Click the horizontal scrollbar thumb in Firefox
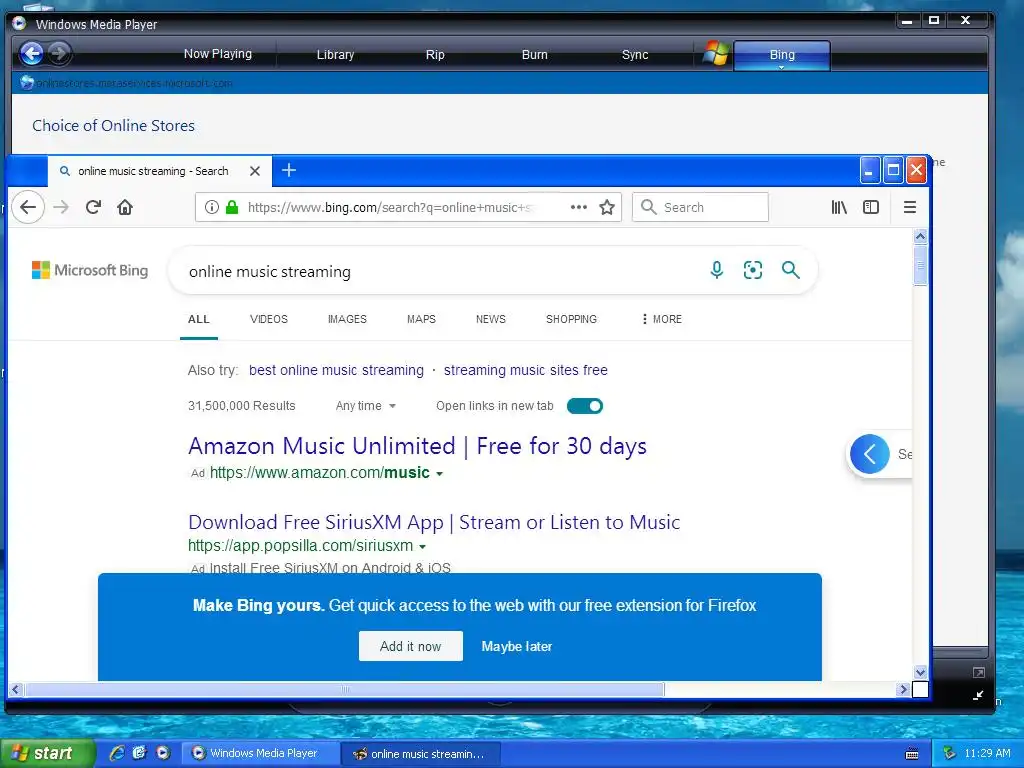The width and height of the screenshot is (1024, 768). coord(344,689)
